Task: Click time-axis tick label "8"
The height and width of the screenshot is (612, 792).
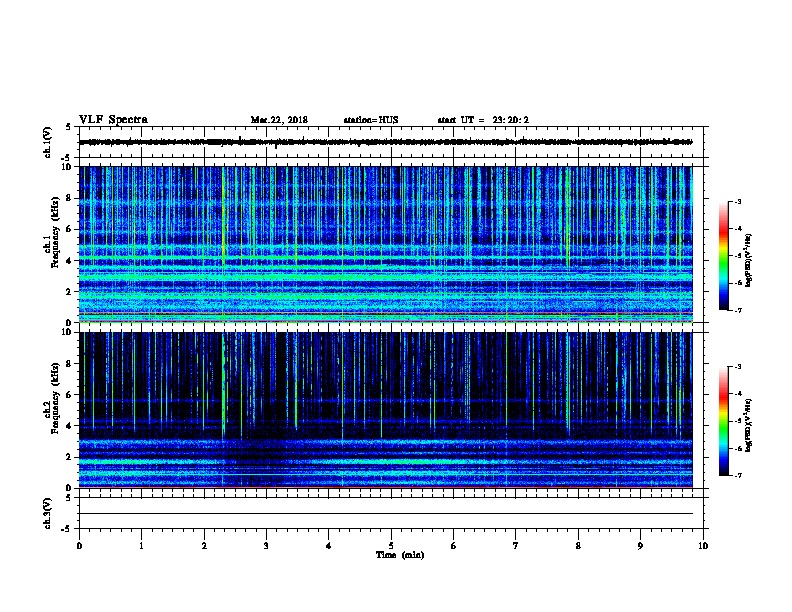Action: click(578, 546)
